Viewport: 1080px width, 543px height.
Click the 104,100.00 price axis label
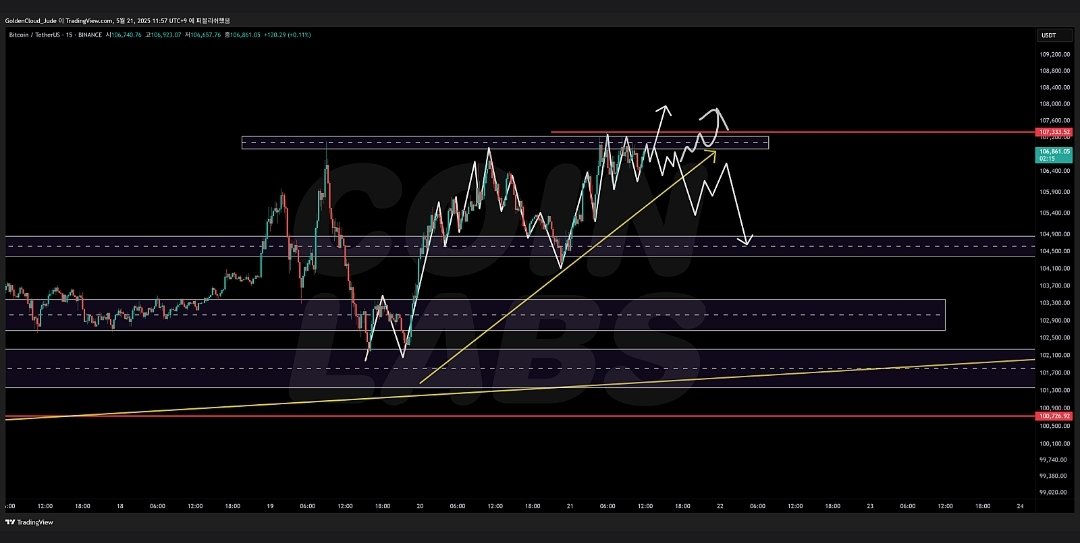point(1055,268)
